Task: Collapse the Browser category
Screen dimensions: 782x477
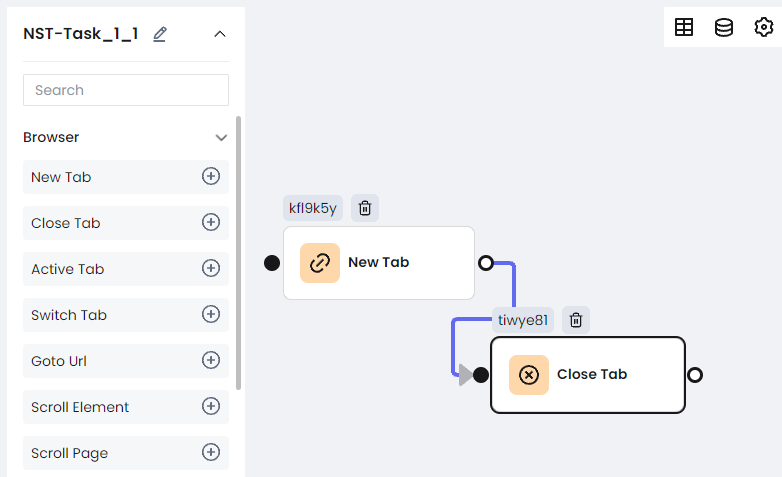Action: [221, 137]
